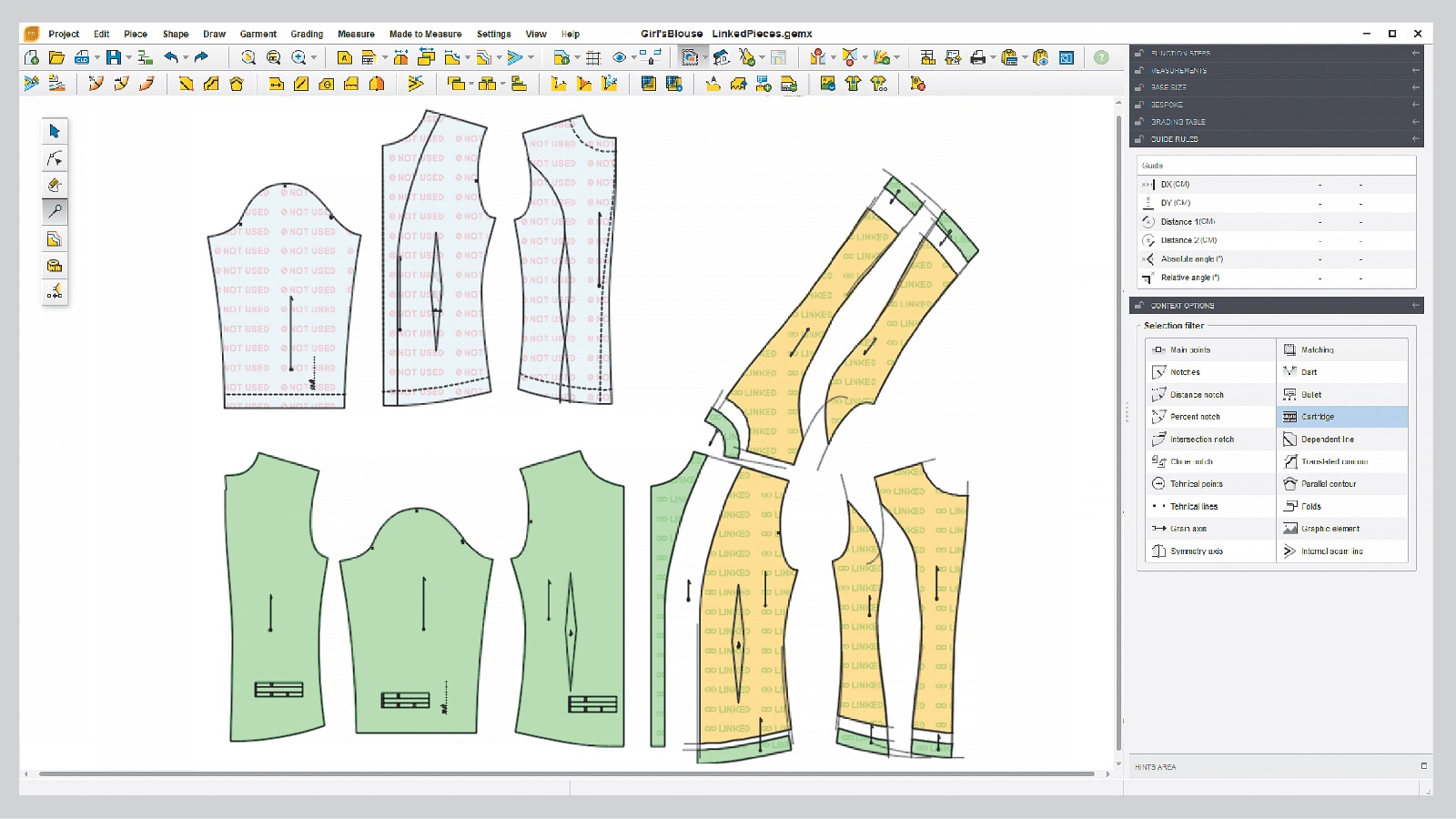Click the grid display icon in toolbar

[x=593, y=57]
